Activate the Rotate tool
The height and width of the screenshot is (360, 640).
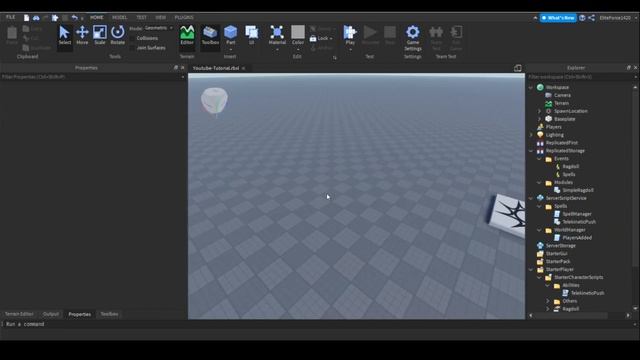(x=118, y=36)
